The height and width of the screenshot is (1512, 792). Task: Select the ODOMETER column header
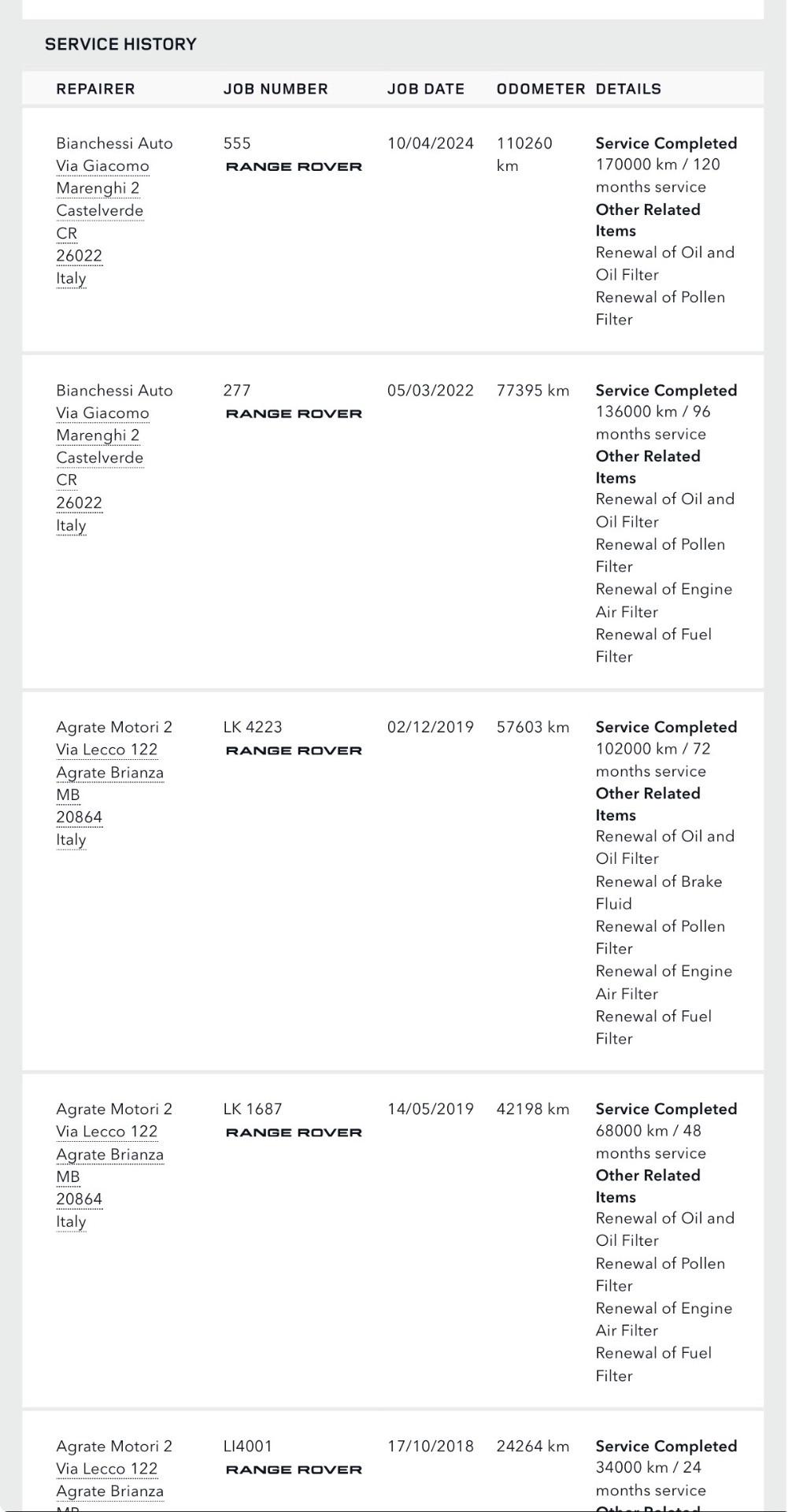click(x=540, y=90)
